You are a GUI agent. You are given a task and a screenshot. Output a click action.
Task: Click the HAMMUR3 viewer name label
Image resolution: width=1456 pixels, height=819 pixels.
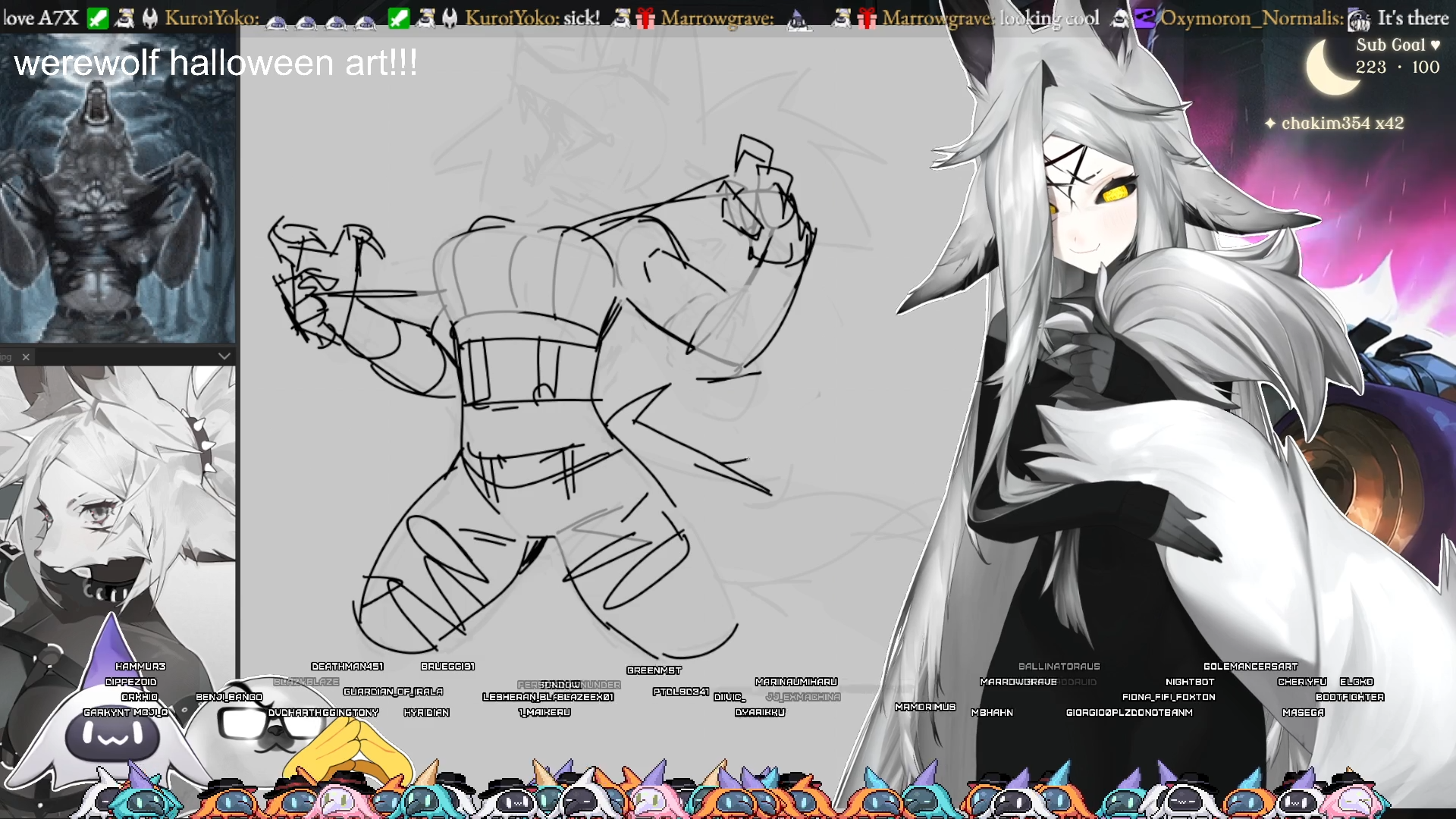click(140, 667)
